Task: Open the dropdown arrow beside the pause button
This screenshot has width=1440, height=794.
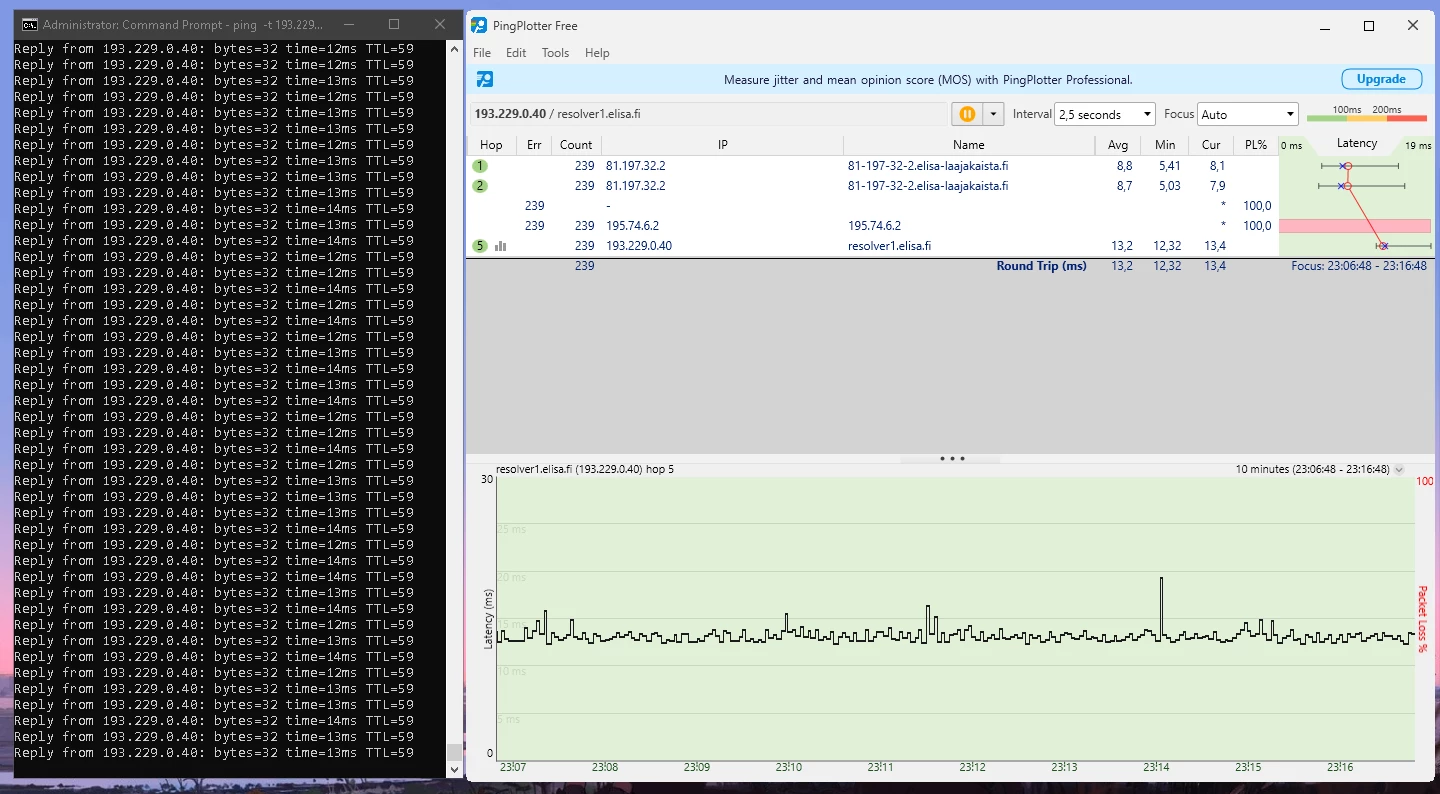Action: (993, 114)
